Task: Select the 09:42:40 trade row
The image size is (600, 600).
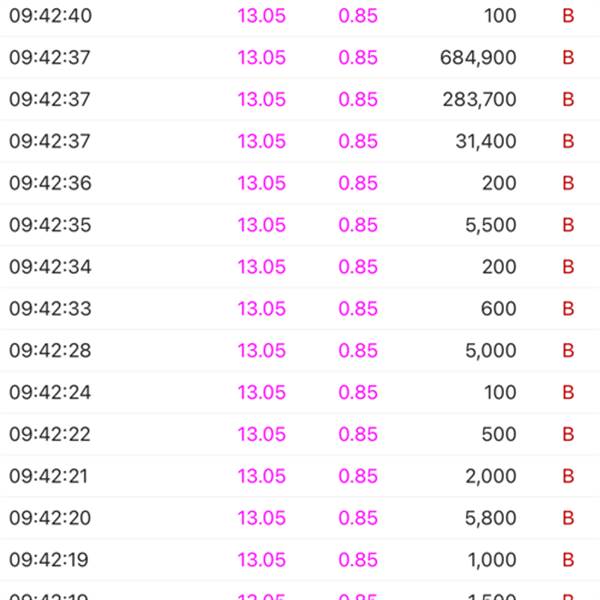Action: [300, 16]
